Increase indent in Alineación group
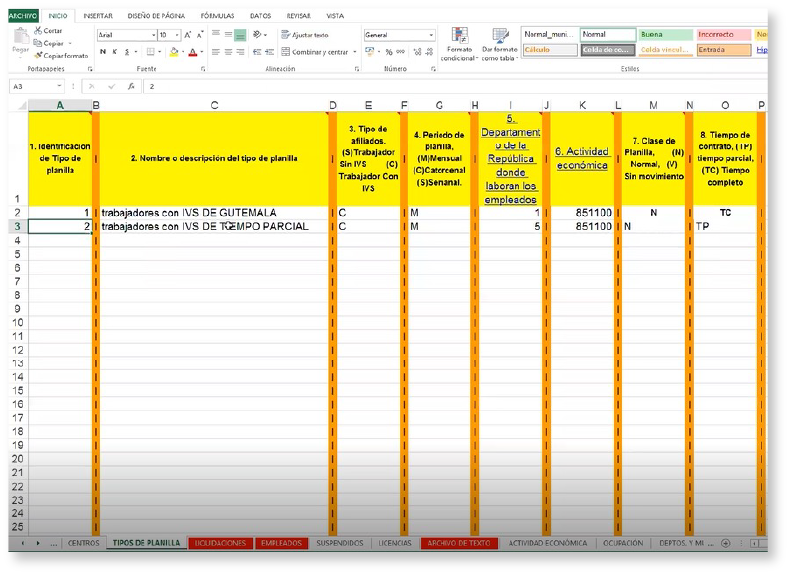790x575 pixels. 270,52
